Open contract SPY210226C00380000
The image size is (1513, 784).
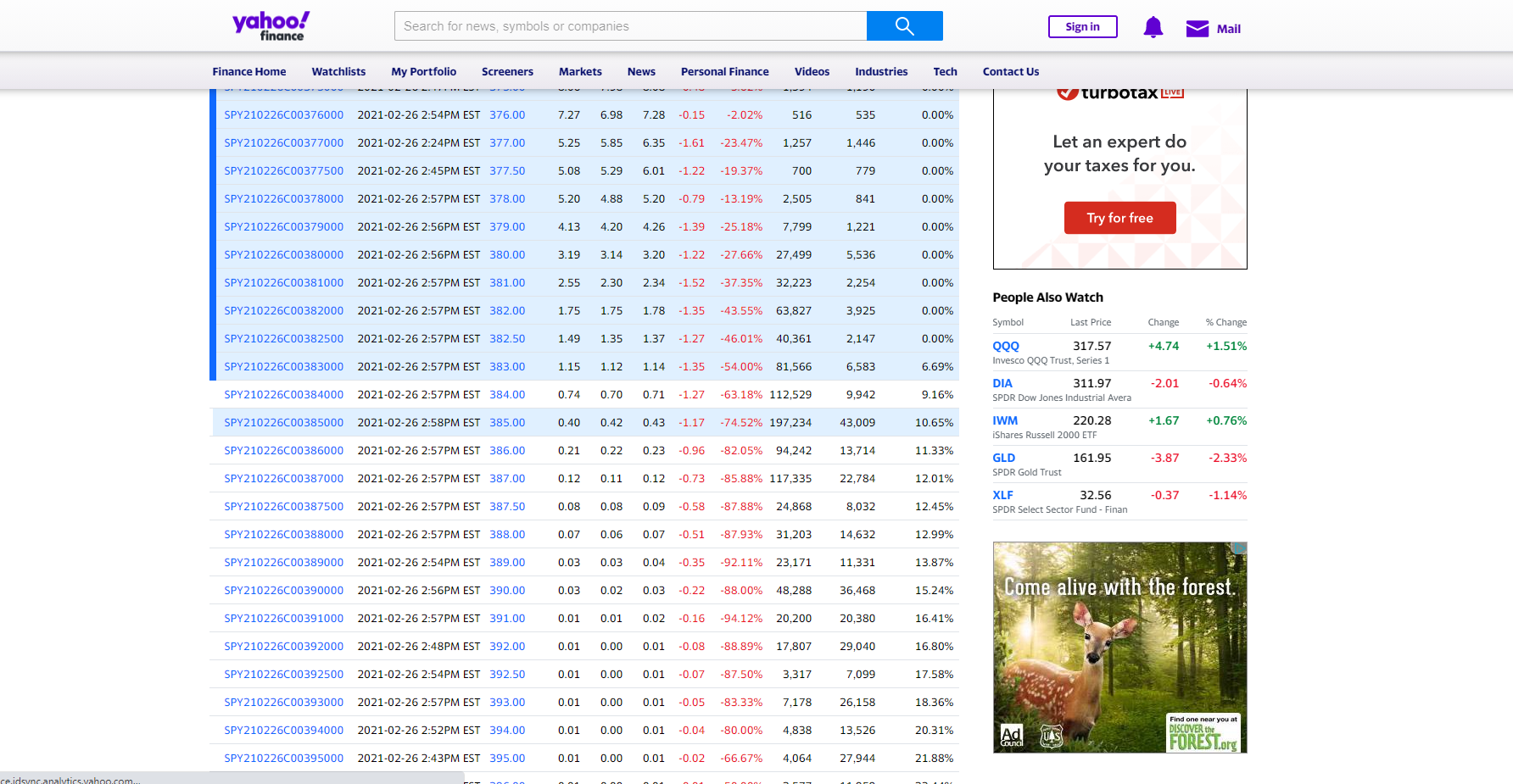[x=283, y=255]
